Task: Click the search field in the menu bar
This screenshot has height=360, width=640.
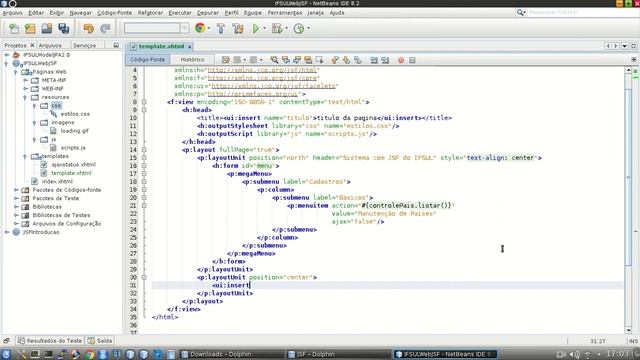Action: click(580, 13)
